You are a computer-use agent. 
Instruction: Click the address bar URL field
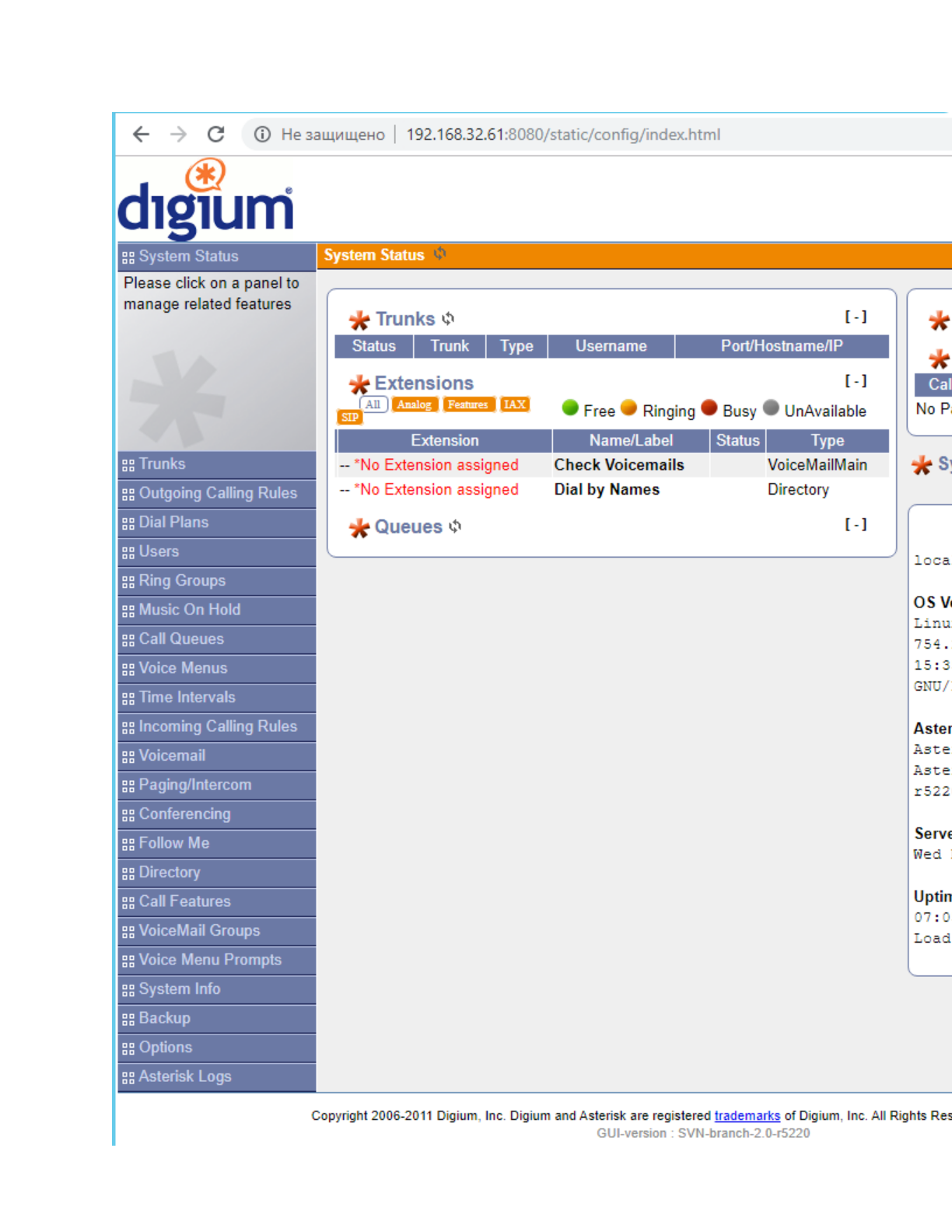point(563,135)
